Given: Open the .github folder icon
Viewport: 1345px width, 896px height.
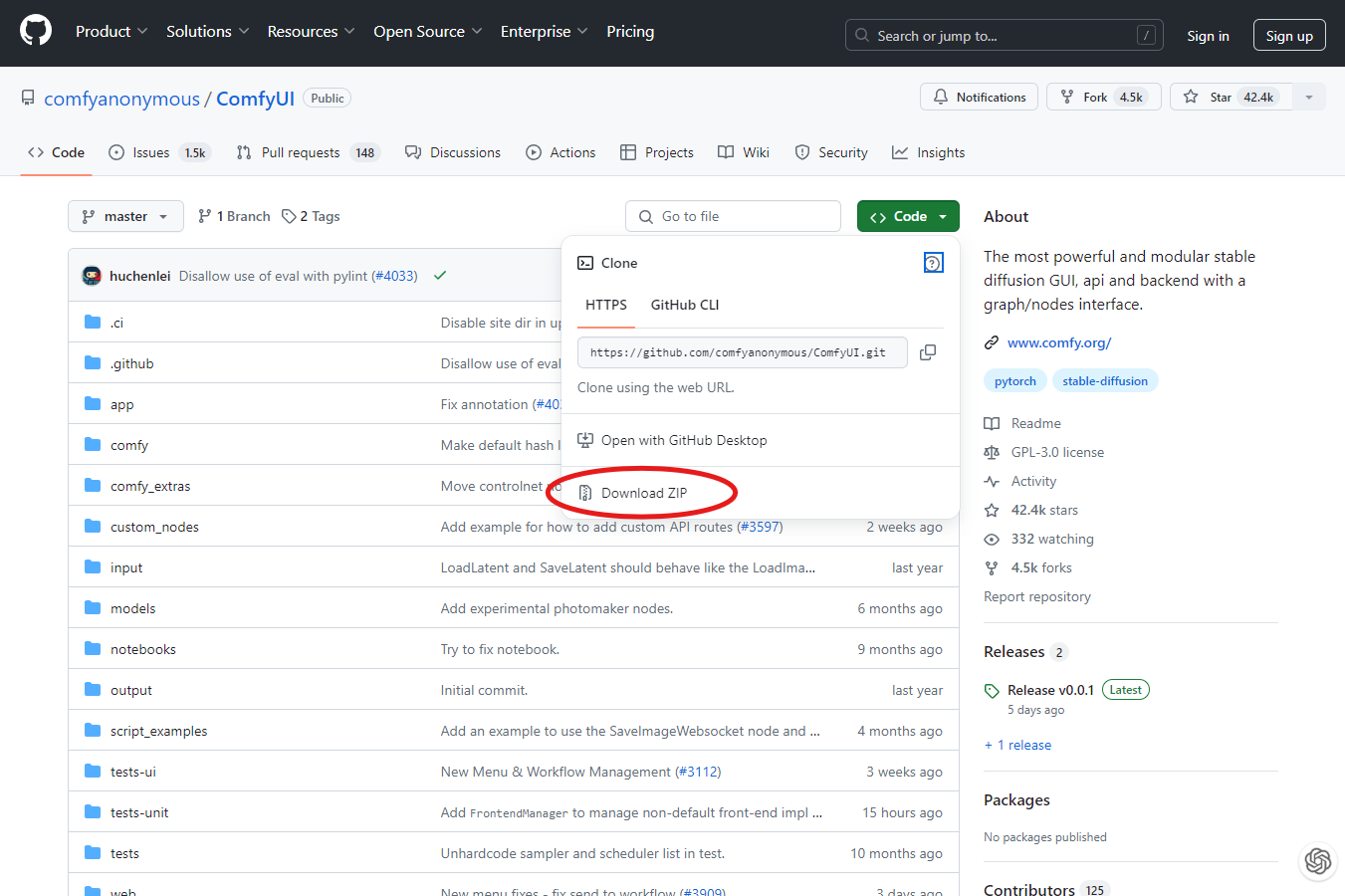Looking at the screenshot, I should coord(93,362).
